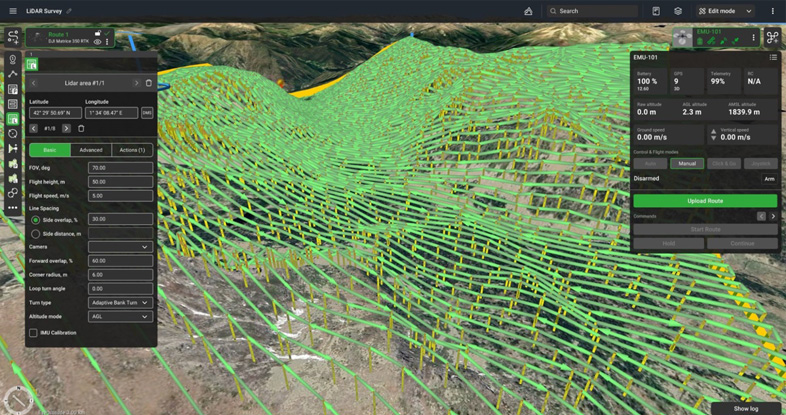Toggle Route 1 visibility eye icon

pos(98,42)
